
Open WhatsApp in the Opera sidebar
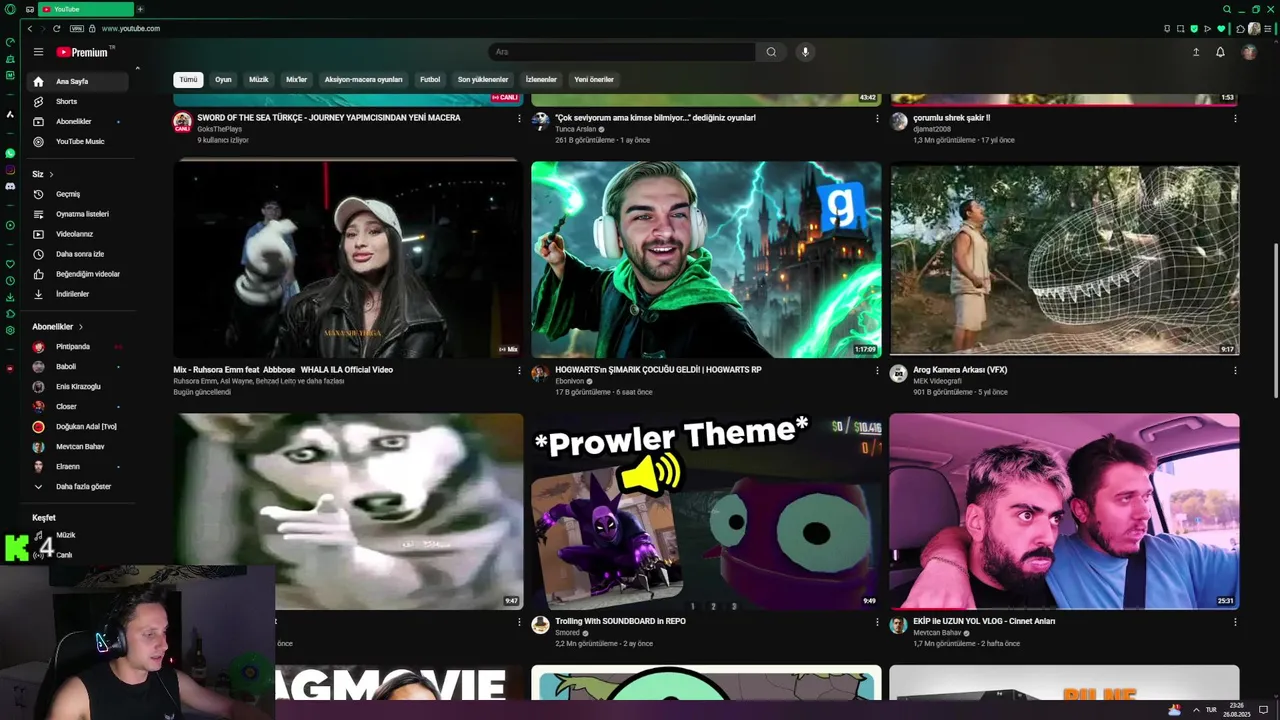point(10,153)
